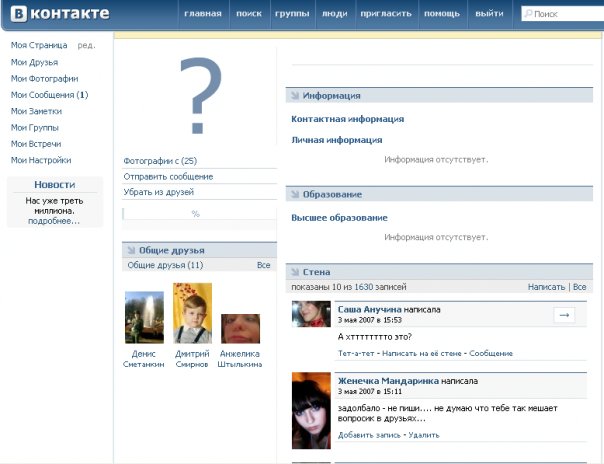
Task: Click in the Поиск search field
Action: point(566,15)
